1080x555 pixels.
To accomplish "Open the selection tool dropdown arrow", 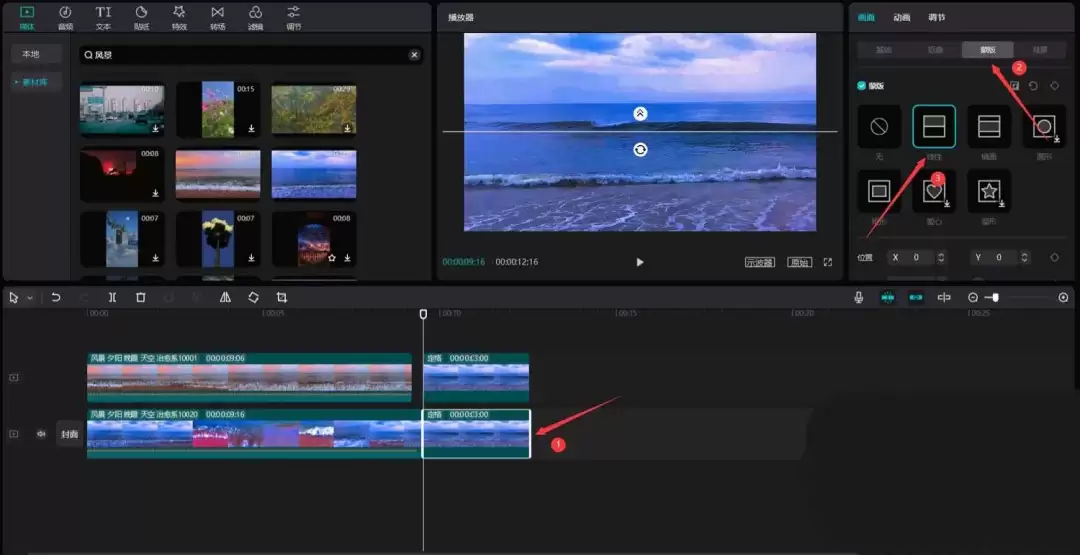I will (30, 298).
